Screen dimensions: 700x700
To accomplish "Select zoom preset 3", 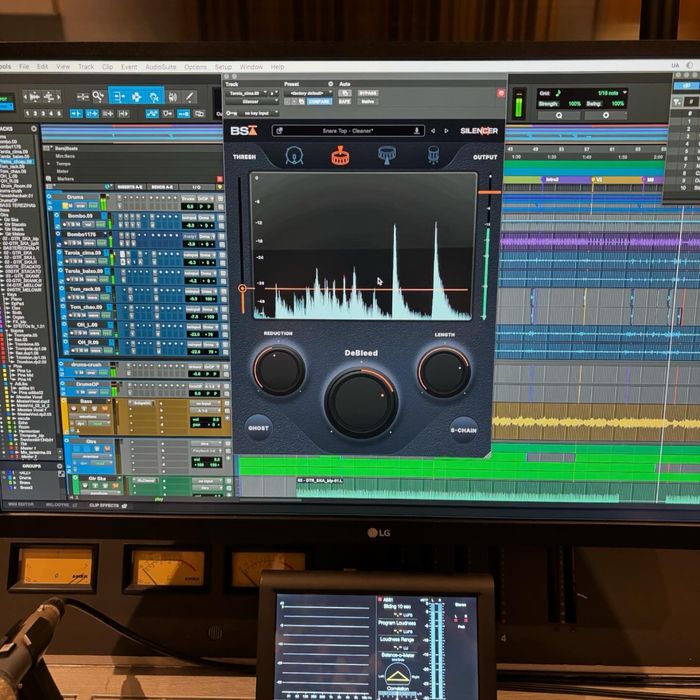I will tap(43, 113).
